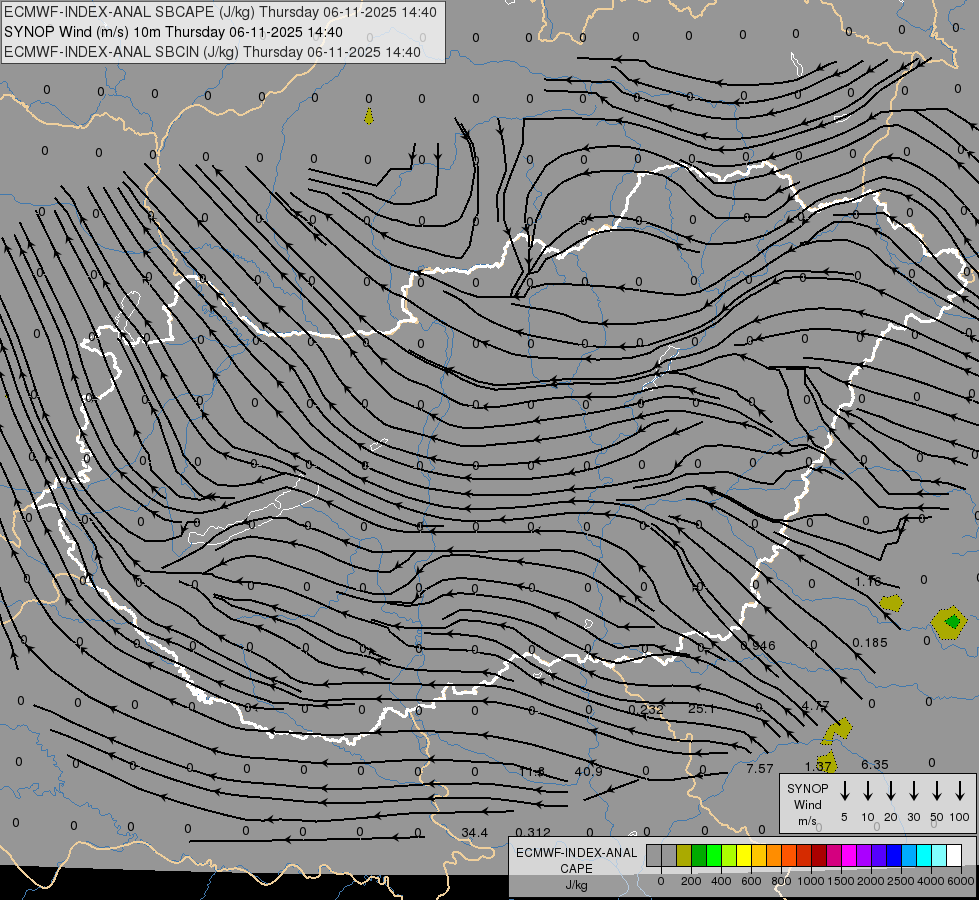The width and height of the screenshot is (979, 900).
Task: Click the '34.4' CAPE value on map
Action: pyautogui.click(x=475, y=833)
